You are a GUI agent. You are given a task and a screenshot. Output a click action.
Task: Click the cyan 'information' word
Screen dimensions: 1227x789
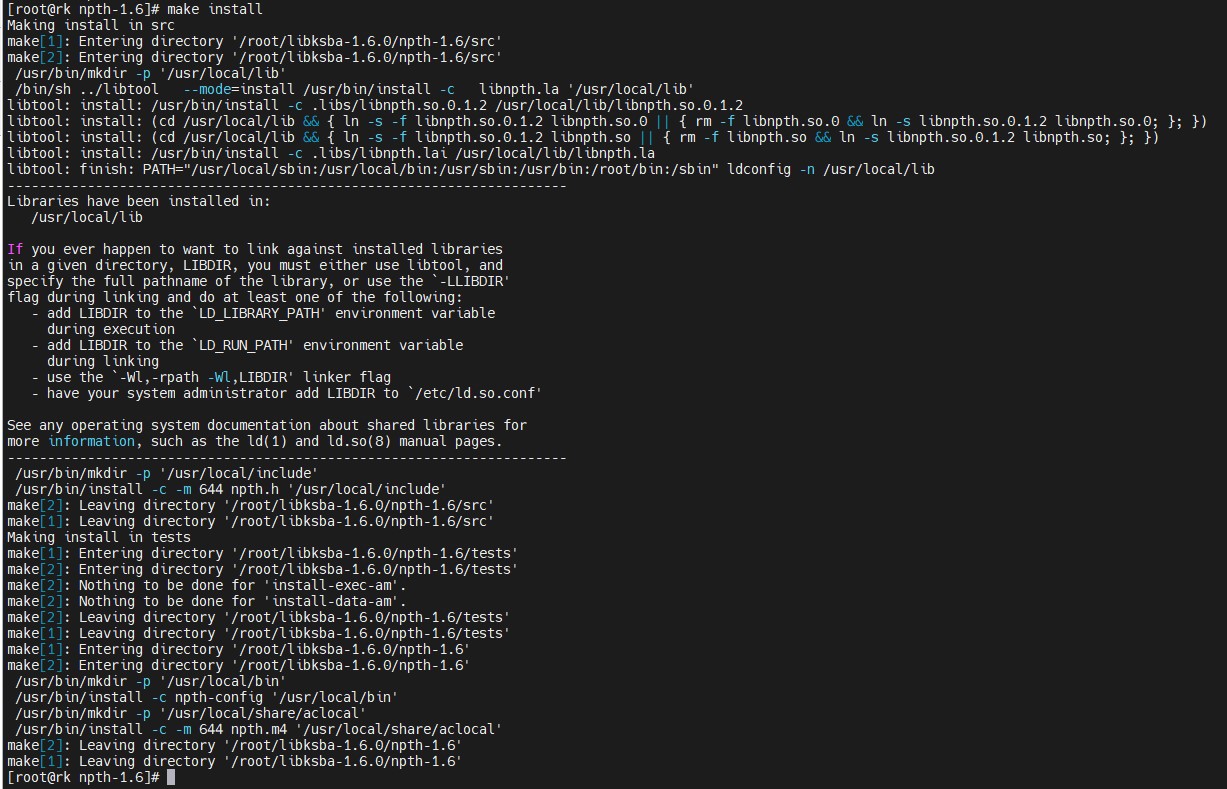click(x=91, y=441)
